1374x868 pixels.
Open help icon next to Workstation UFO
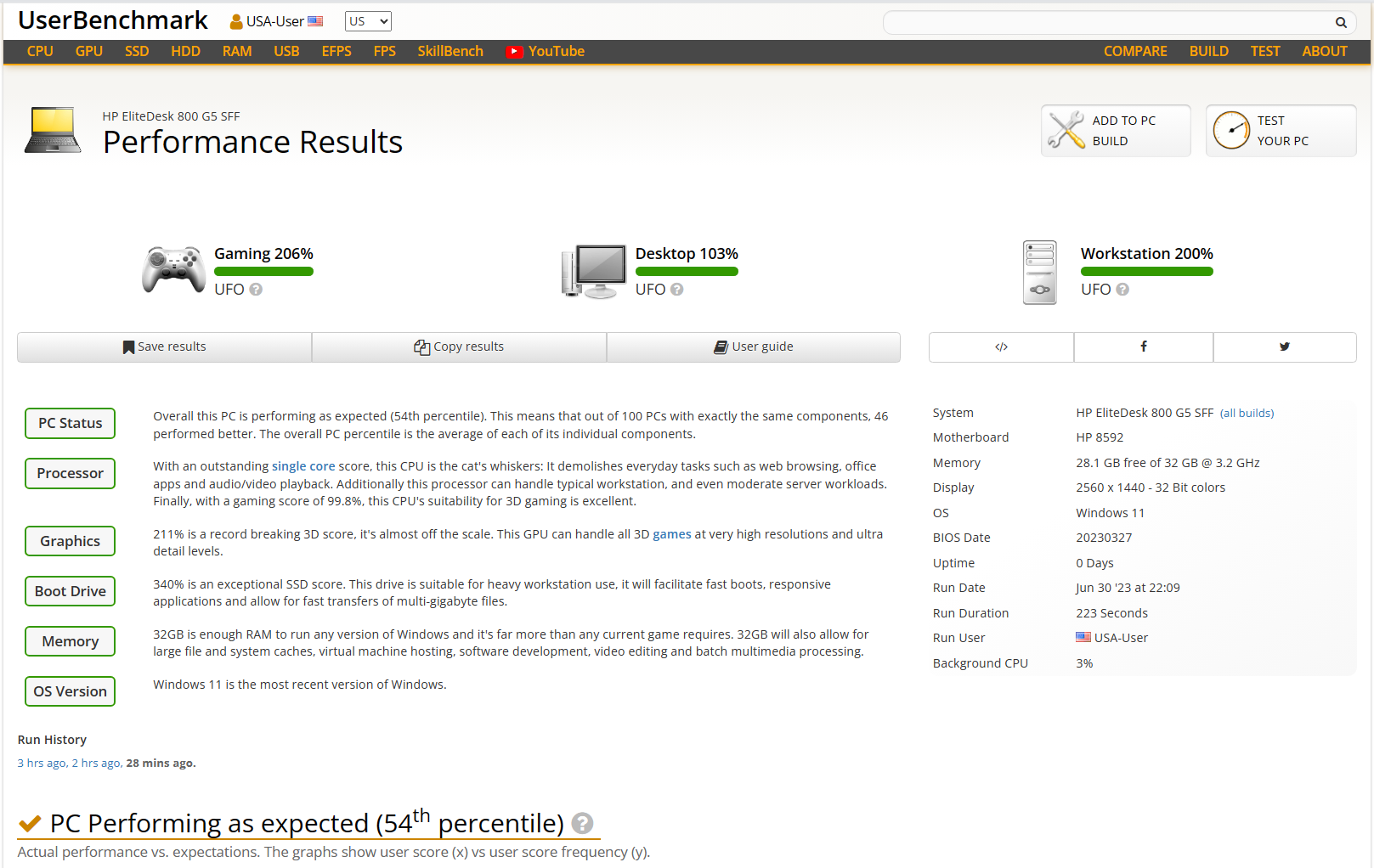(1122, 290)
